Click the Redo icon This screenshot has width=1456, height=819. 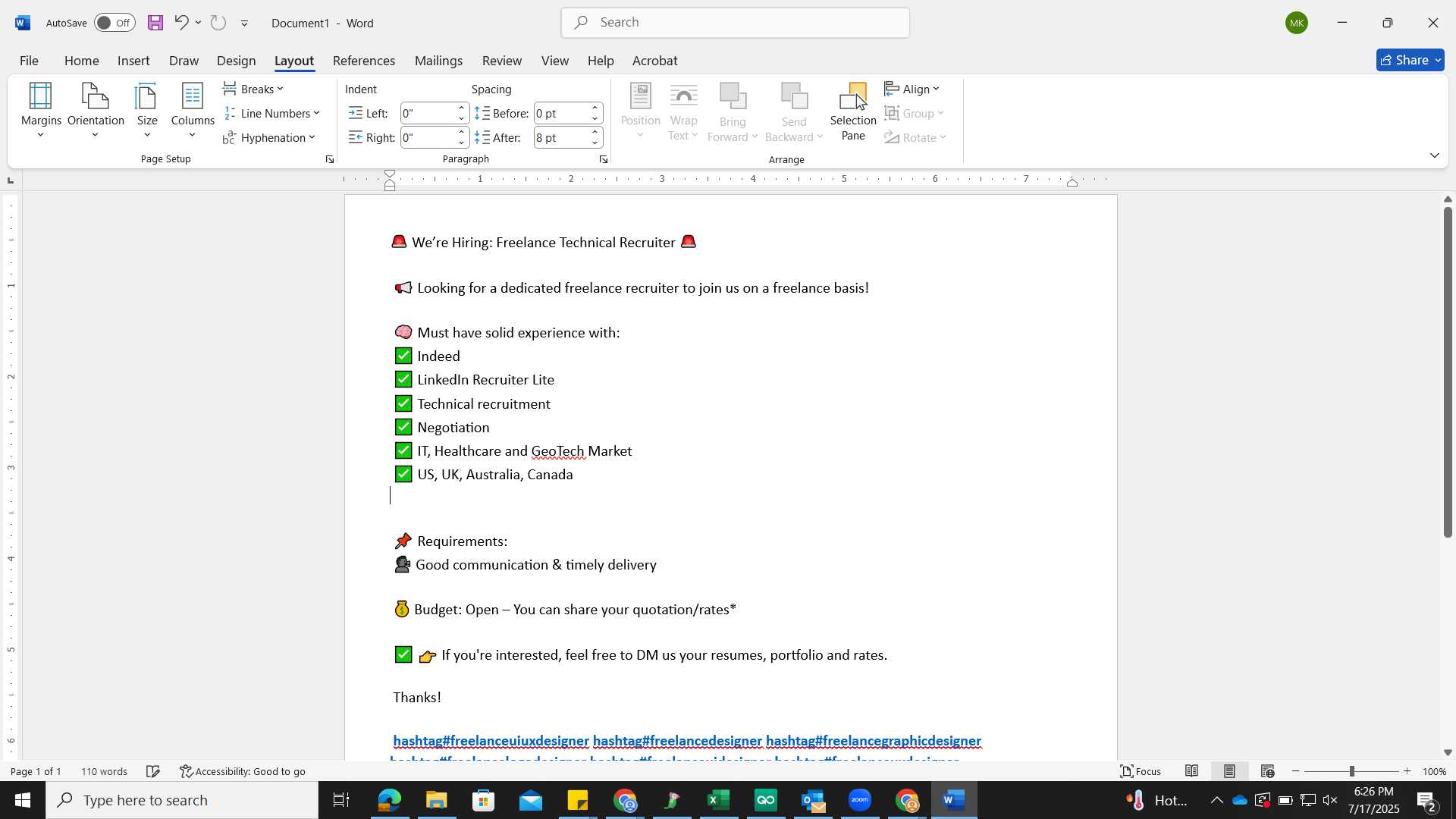point(218,23)
